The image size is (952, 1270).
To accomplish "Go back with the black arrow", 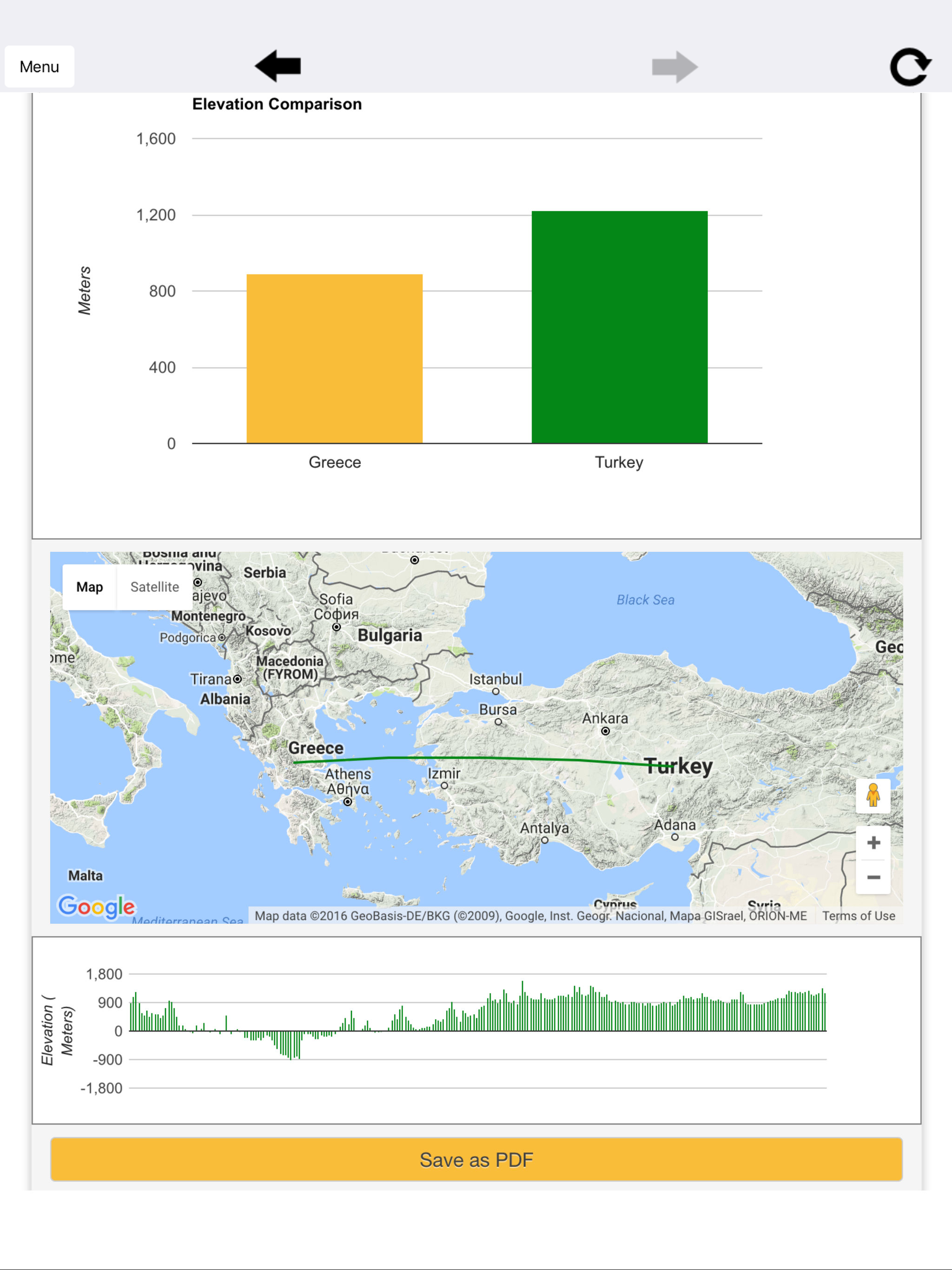I will (278, 66).
